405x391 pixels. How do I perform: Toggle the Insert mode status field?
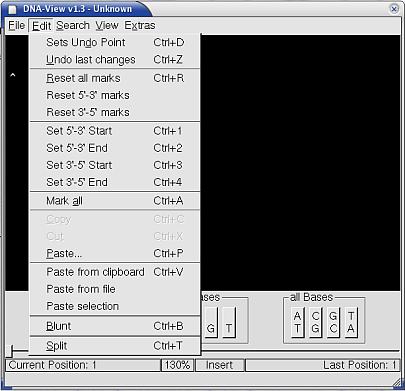point(220,365)
